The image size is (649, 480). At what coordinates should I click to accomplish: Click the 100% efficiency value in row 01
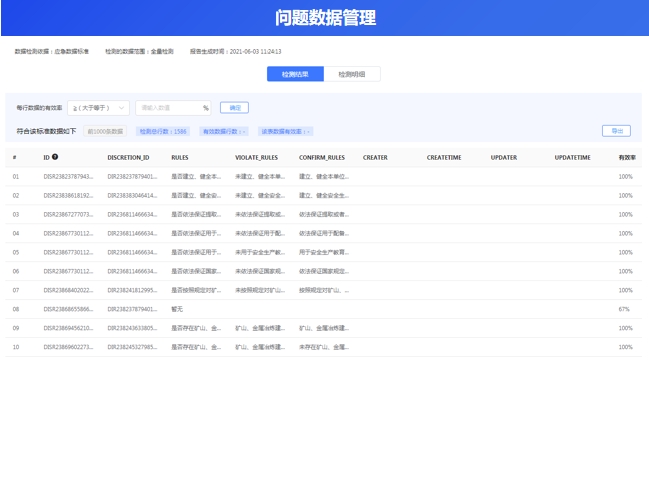point(625,177)
